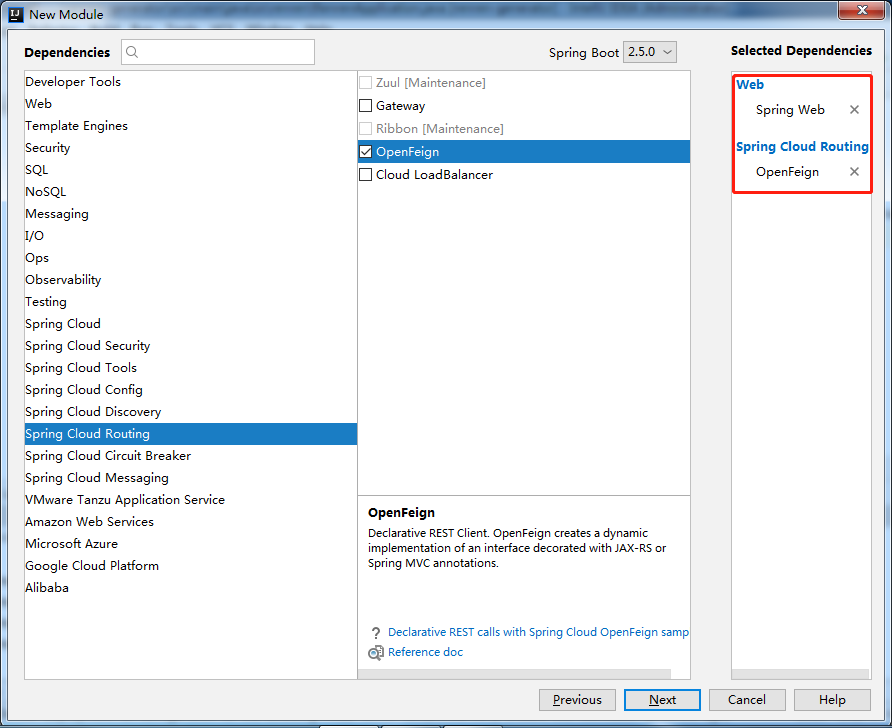This screenshot has width=892, height=728.
Task: Select Spring Cloud Security category
Action: click(191, 346)
